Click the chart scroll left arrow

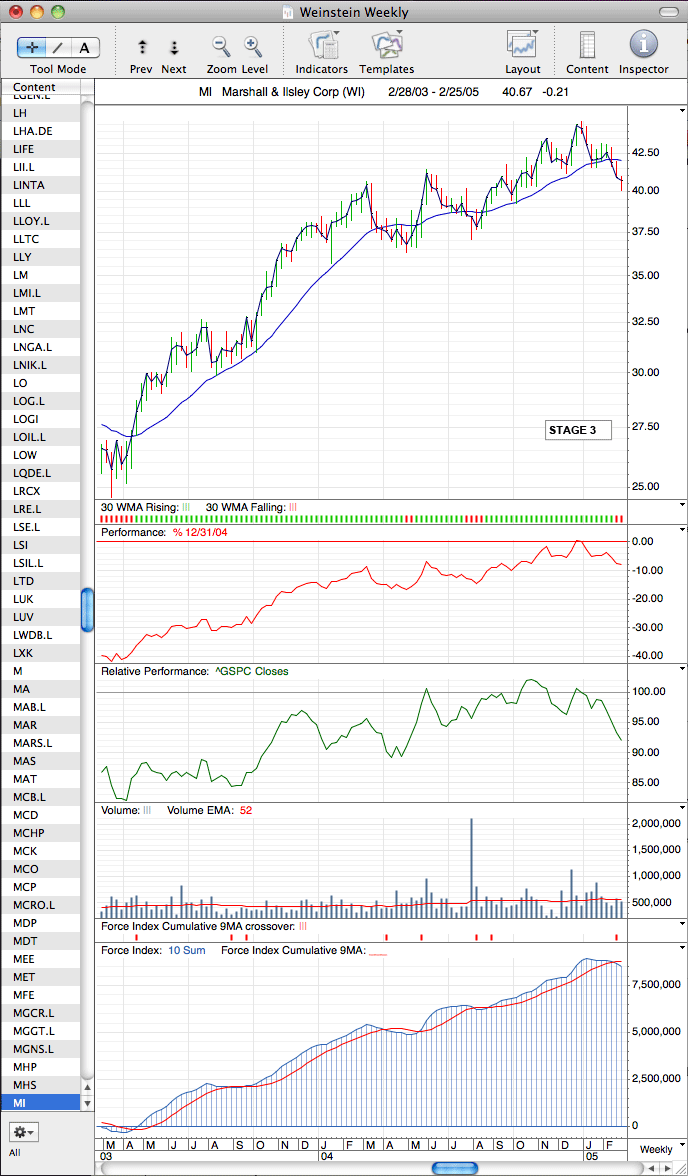[650, 1168]
